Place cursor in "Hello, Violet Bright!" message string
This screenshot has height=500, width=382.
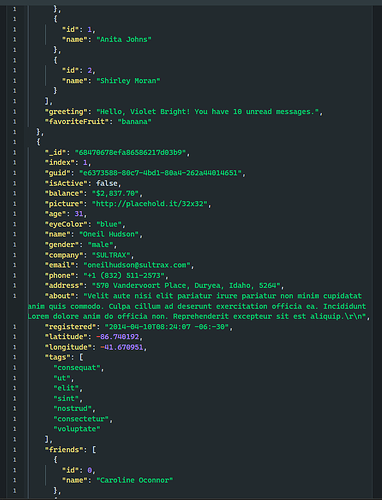coord(209,112)
